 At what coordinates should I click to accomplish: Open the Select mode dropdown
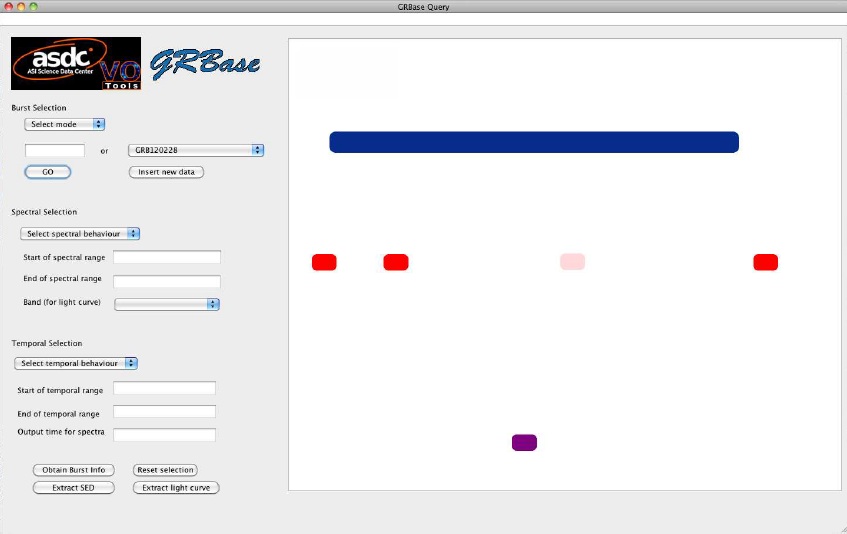click(65, 124)
